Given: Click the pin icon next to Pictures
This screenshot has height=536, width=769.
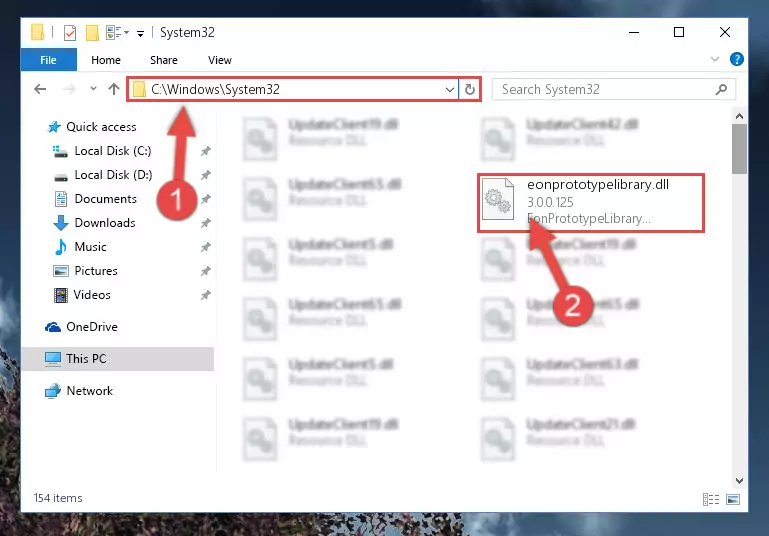Looking at the screenshot, I should pos(205,271).
